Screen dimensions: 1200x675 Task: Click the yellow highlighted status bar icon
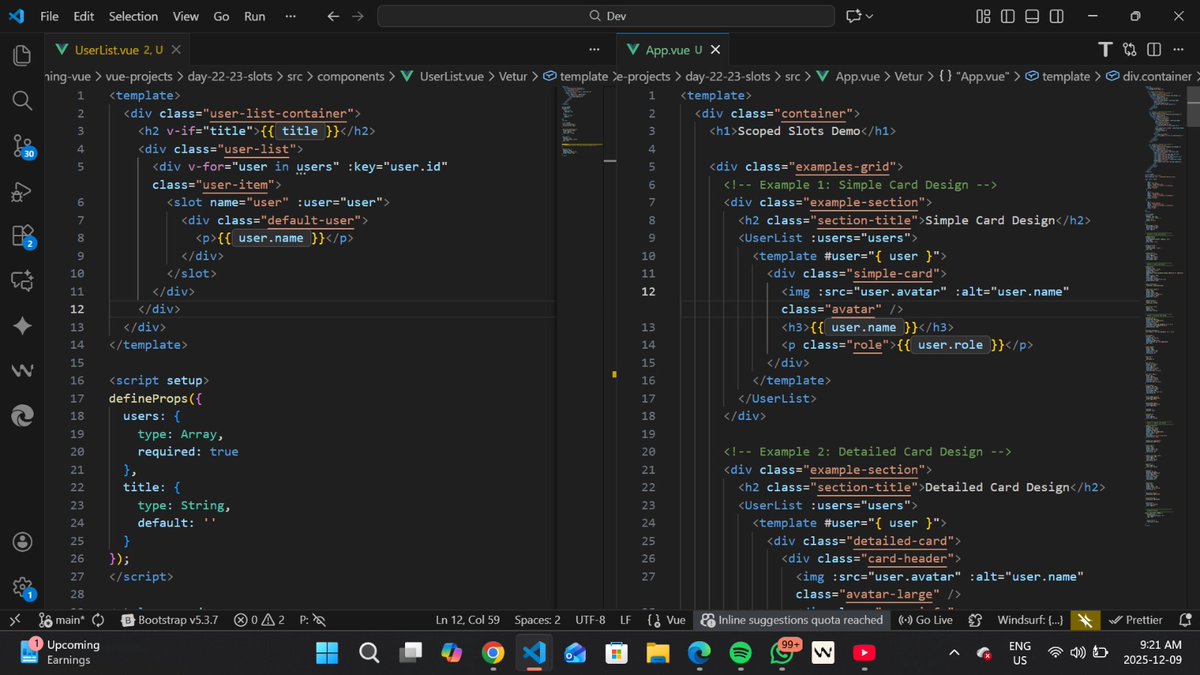pyautogui.click(x=1083, y=620)
